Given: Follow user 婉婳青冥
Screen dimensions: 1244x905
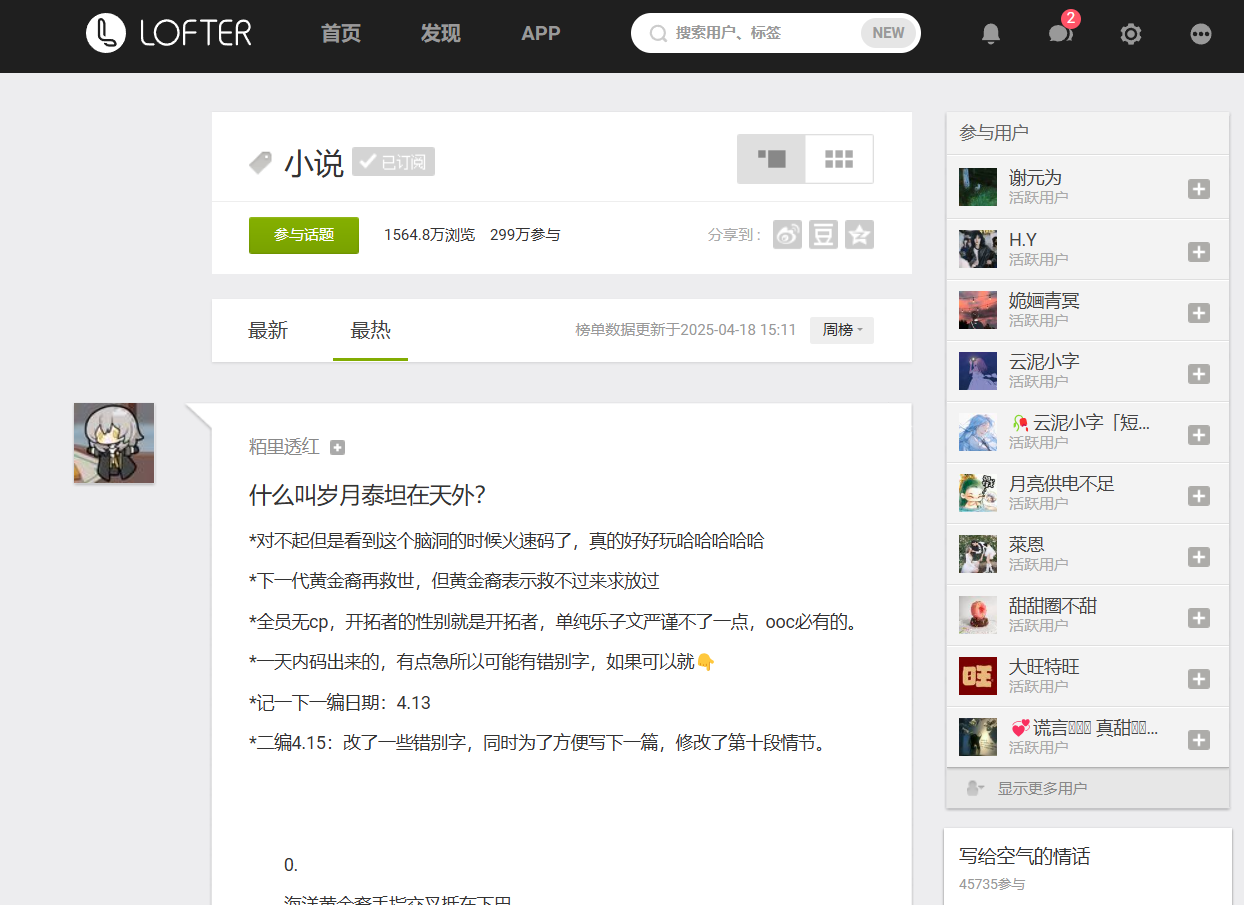Looking at the screenshot, I should [x=1199, y=313].
